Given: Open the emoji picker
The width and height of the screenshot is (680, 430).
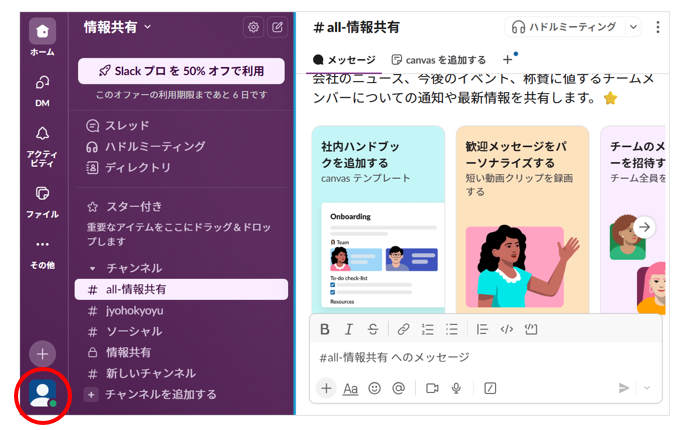Looking at the screenshot, I should pyautogui.click(x=375, y=388).
